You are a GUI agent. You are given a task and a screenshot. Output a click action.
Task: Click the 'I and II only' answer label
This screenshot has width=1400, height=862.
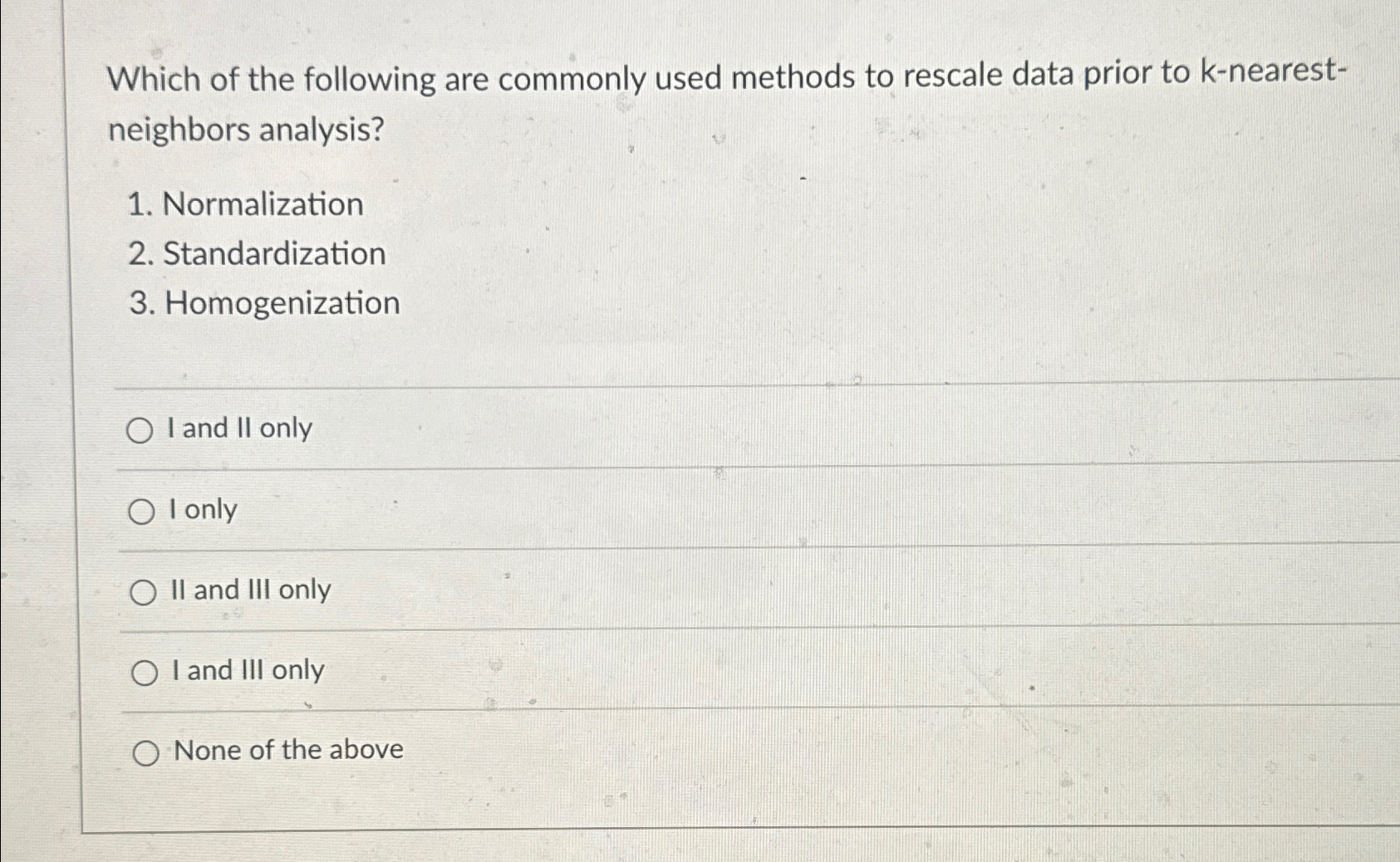240,429
